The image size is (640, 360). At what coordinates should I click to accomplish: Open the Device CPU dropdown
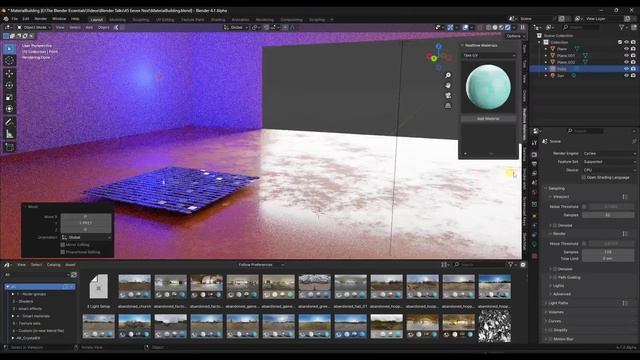pos(609,170)
